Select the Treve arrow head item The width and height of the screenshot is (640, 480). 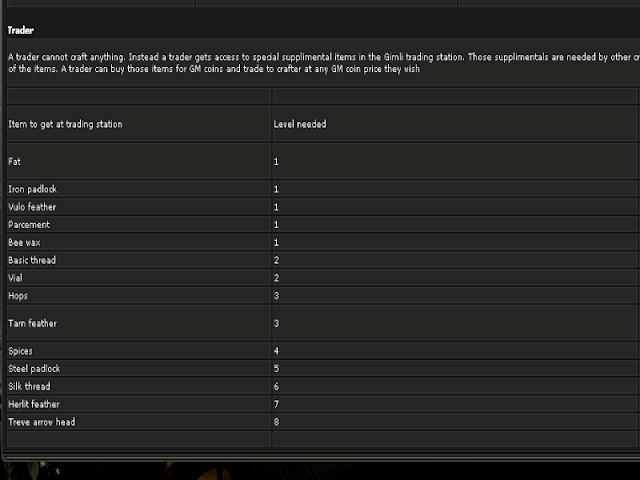coord(41,422)
